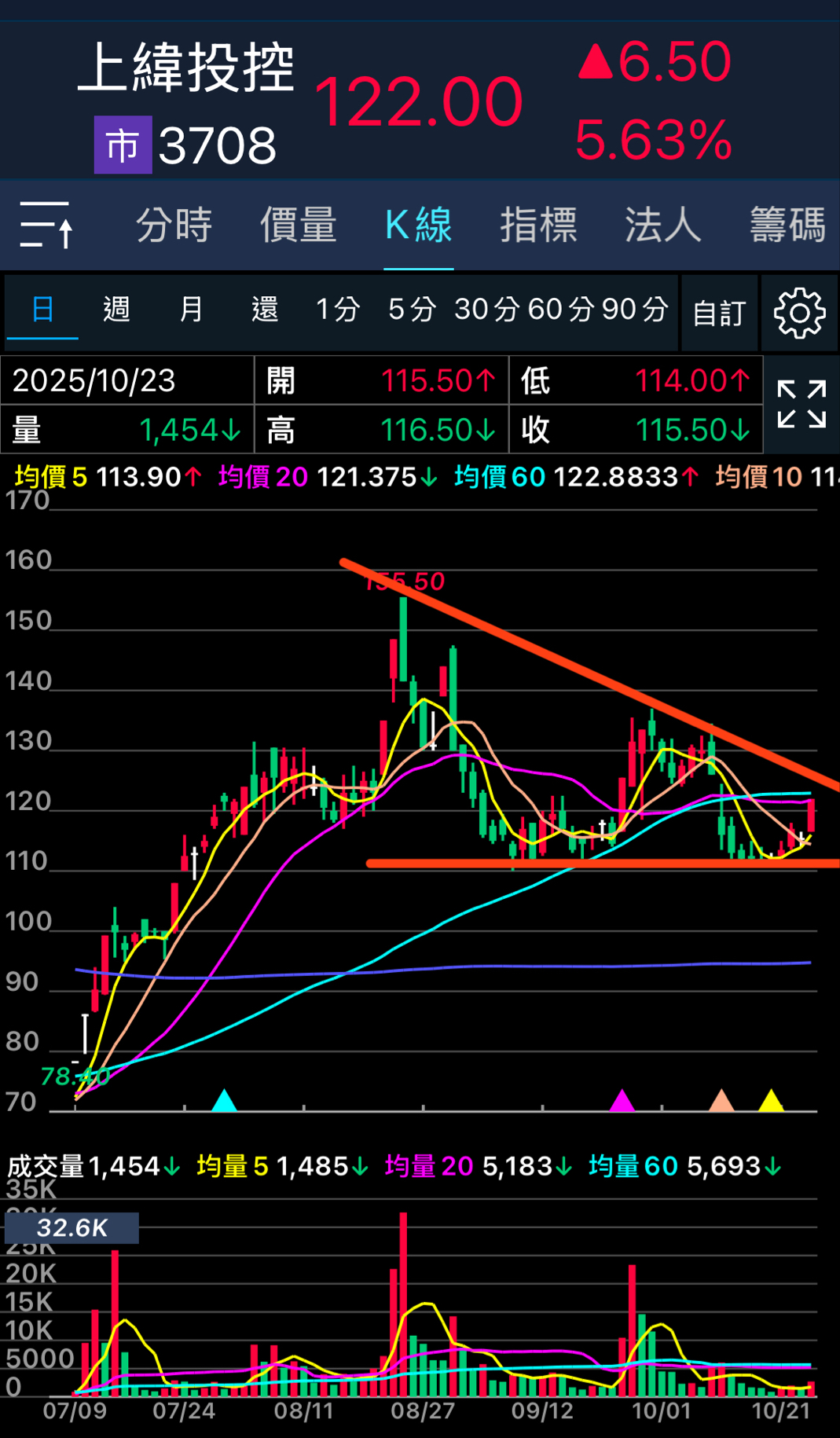Open chart settings gear icon
Screen dimensions: 840x1438
click(x=799, y=313)
